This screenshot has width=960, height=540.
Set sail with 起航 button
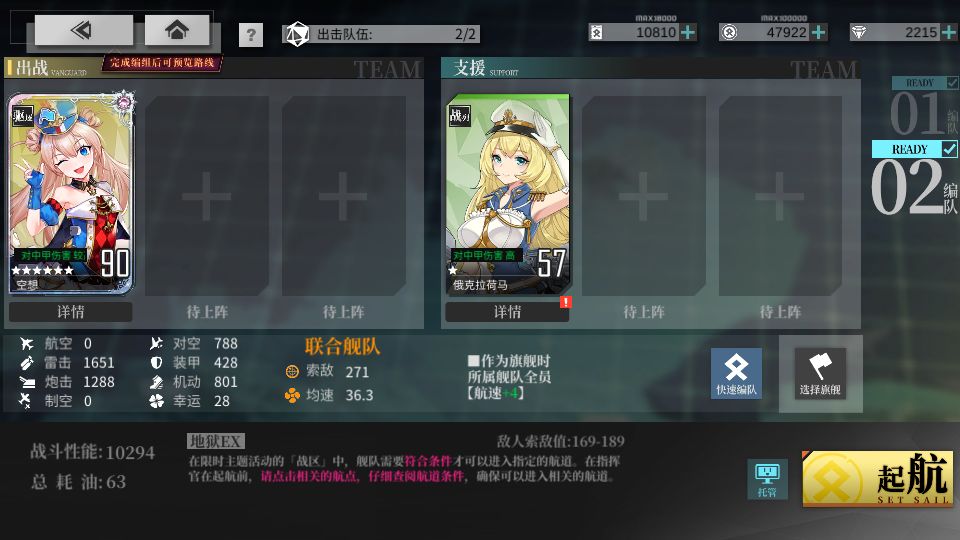coord(878,479)
